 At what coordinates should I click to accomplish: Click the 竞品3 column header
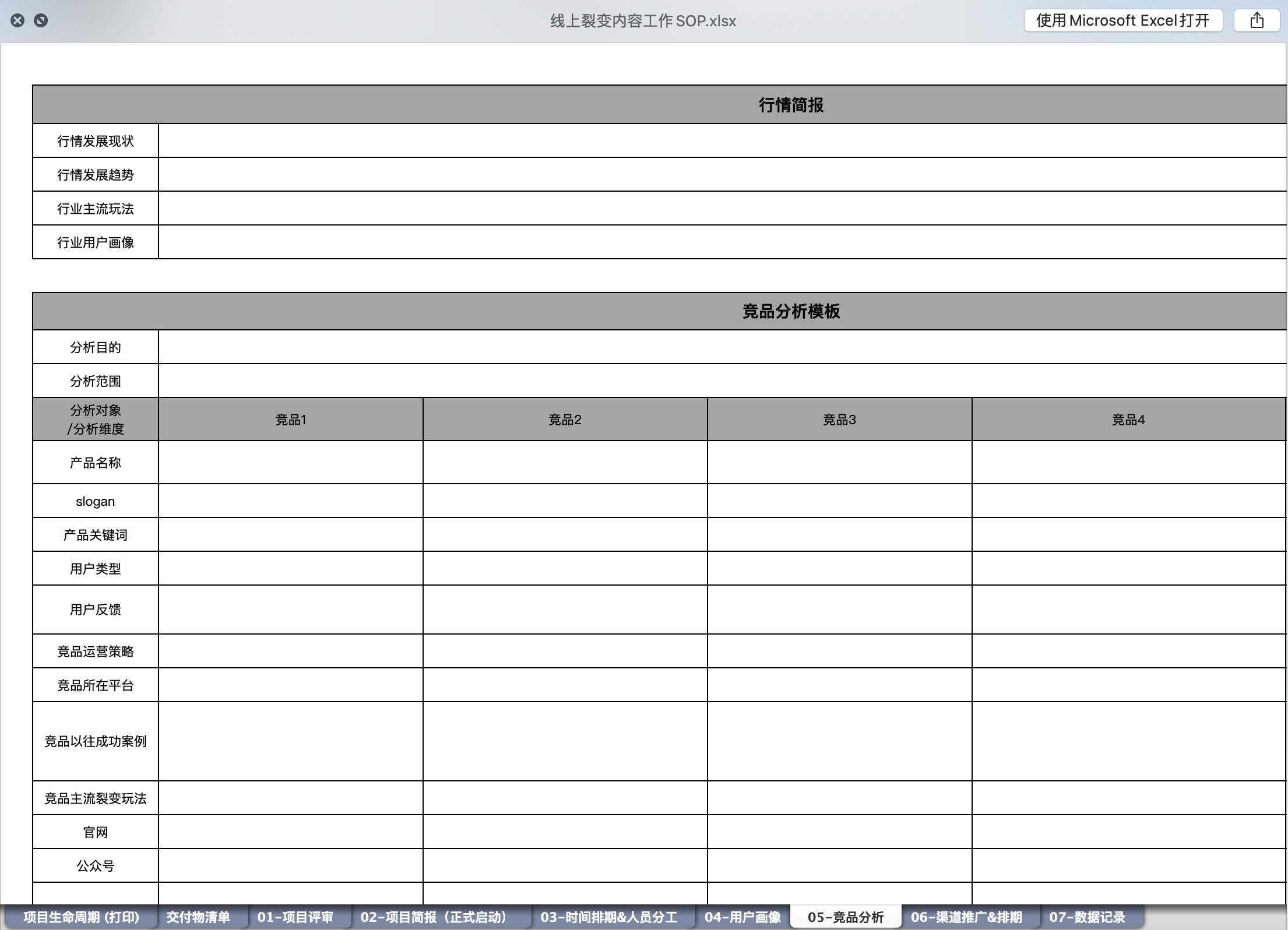(839, 420)
